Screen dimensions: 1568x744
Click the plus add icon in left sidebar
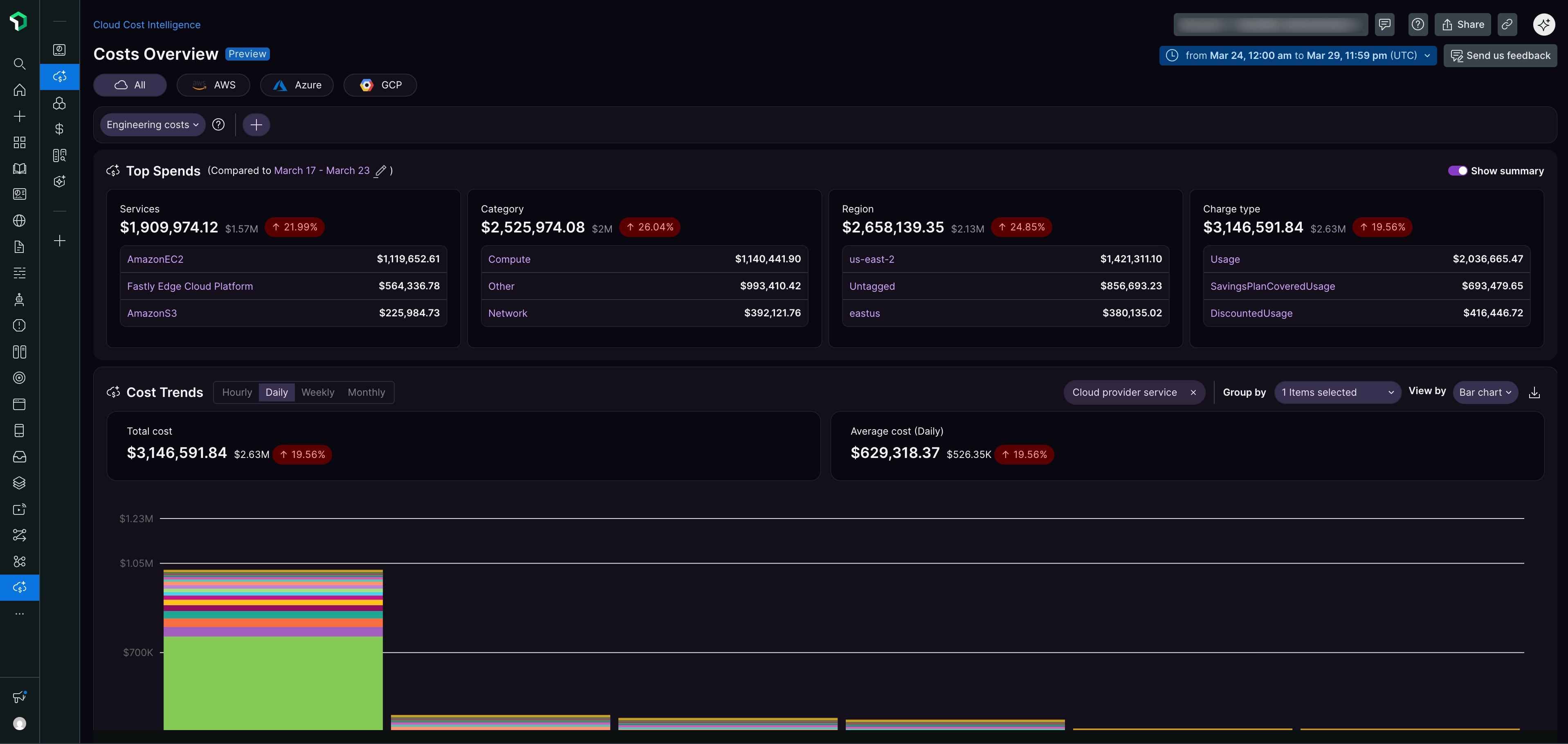(x=20, y=116)
